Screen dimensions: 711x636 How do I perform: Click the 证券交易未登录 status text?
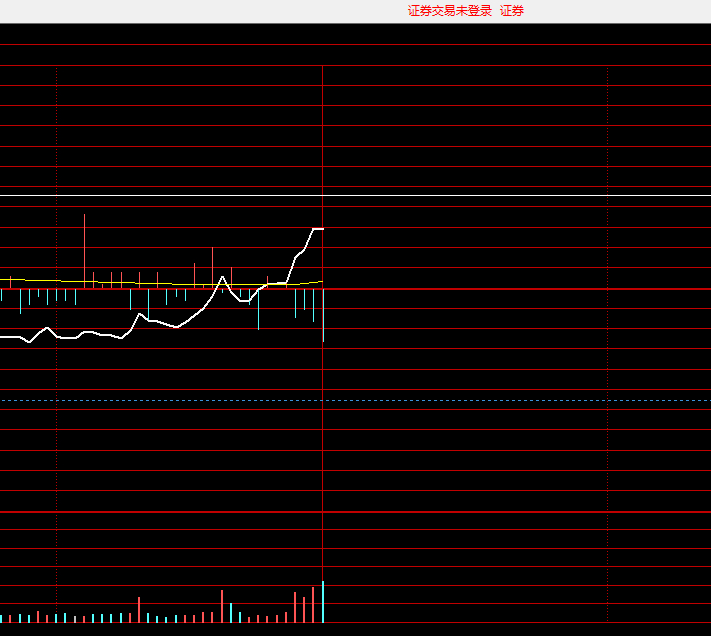[x=449, y=11]
